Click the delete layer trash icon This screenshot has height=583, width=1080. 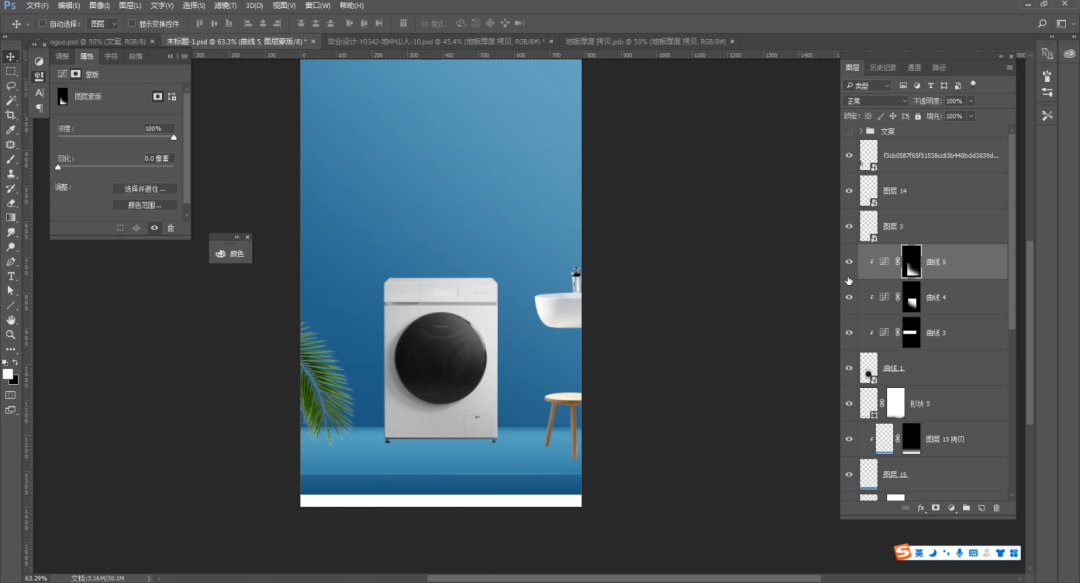tap(996, 508)
